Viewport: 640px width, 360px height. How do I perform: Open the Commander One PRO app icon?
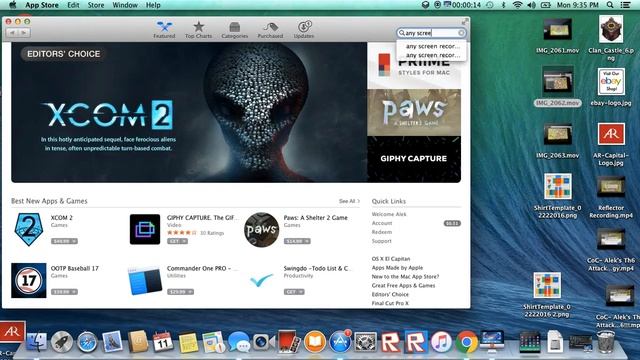pyautogui.click(x=145, y=280)
